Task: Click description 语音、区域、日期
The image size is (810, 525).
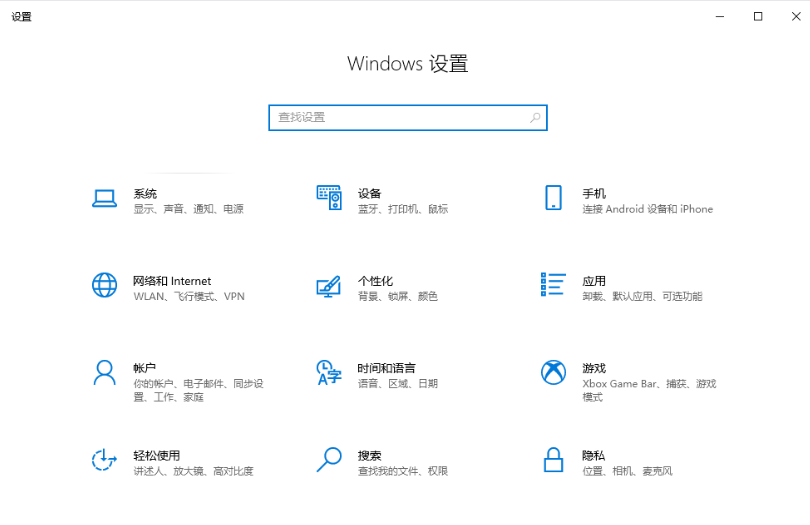Action: 398,384
